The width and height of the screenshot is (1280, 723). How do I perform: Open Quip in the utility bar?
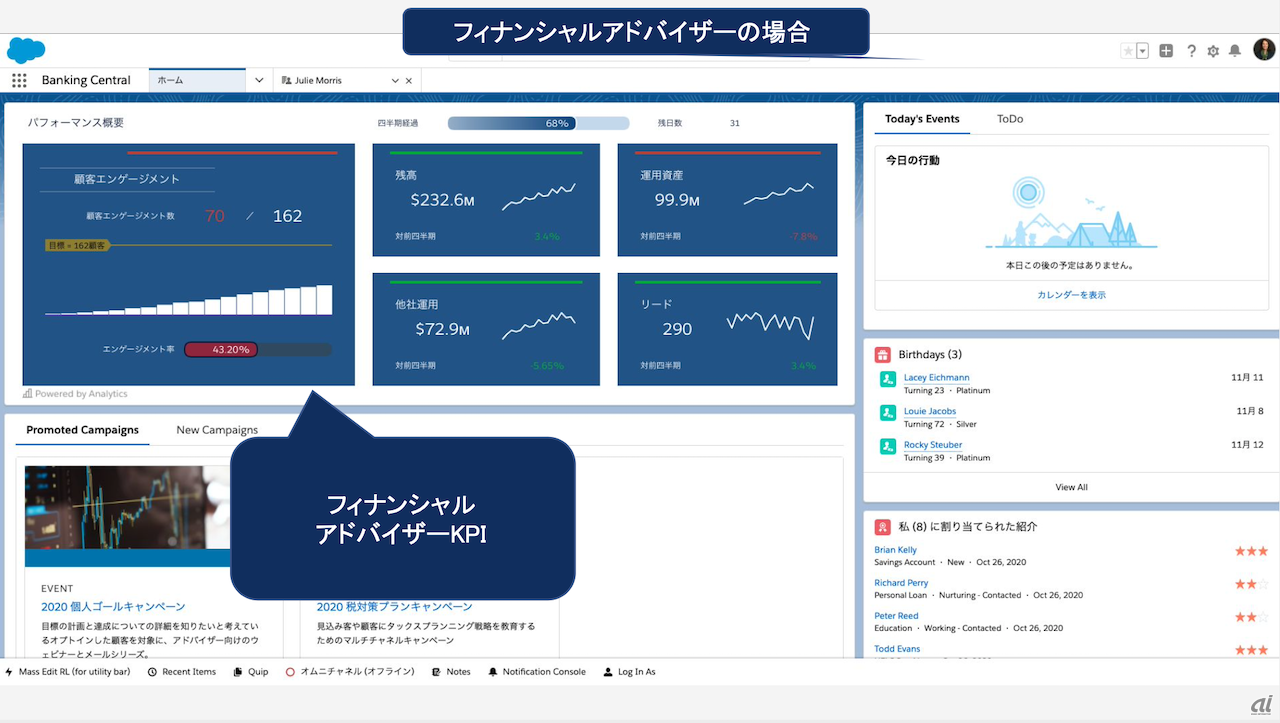click(x=251, y=672)
